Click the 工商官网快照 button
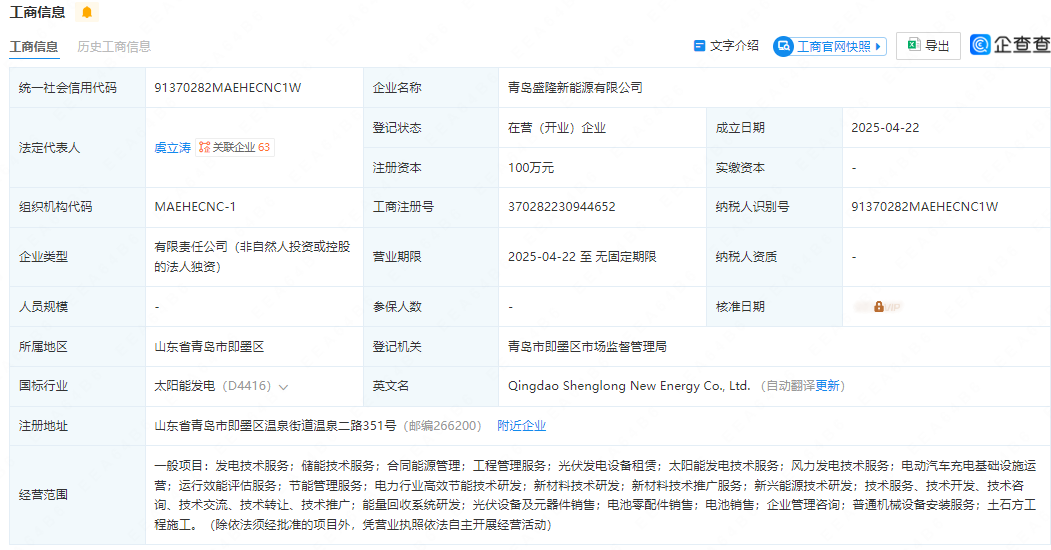This screenshot has height=550, width=1051. click(832, 47)
